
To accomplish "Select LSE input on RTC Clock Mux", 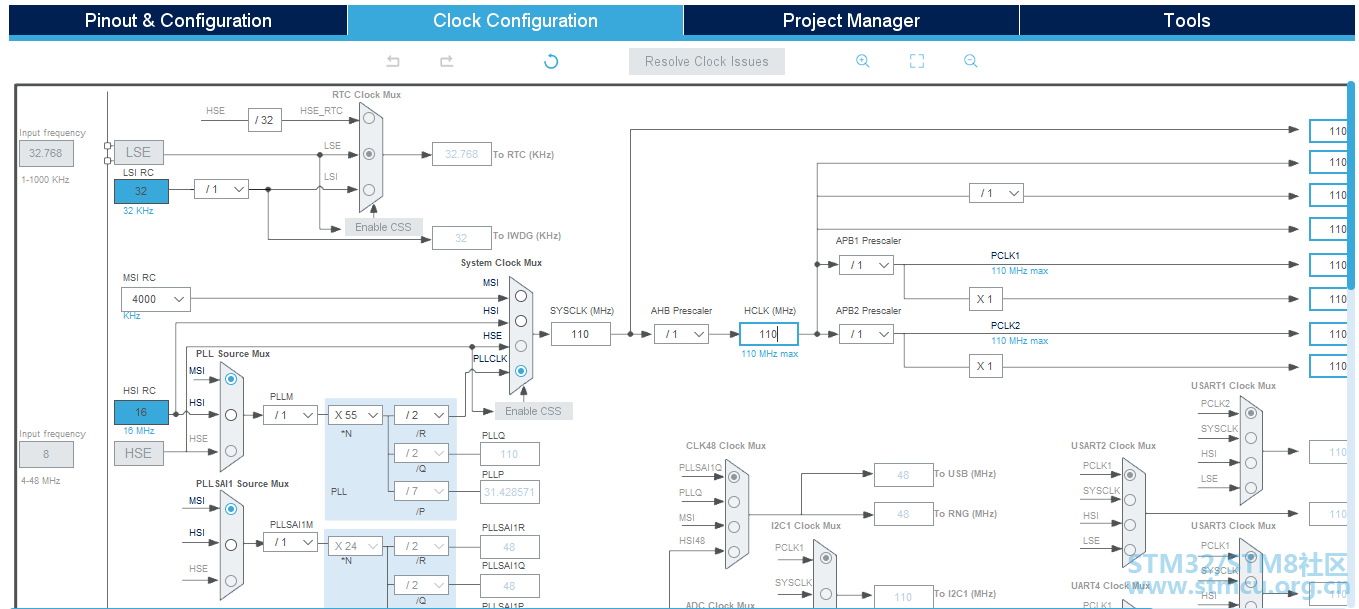I will (x=370, y=154).
